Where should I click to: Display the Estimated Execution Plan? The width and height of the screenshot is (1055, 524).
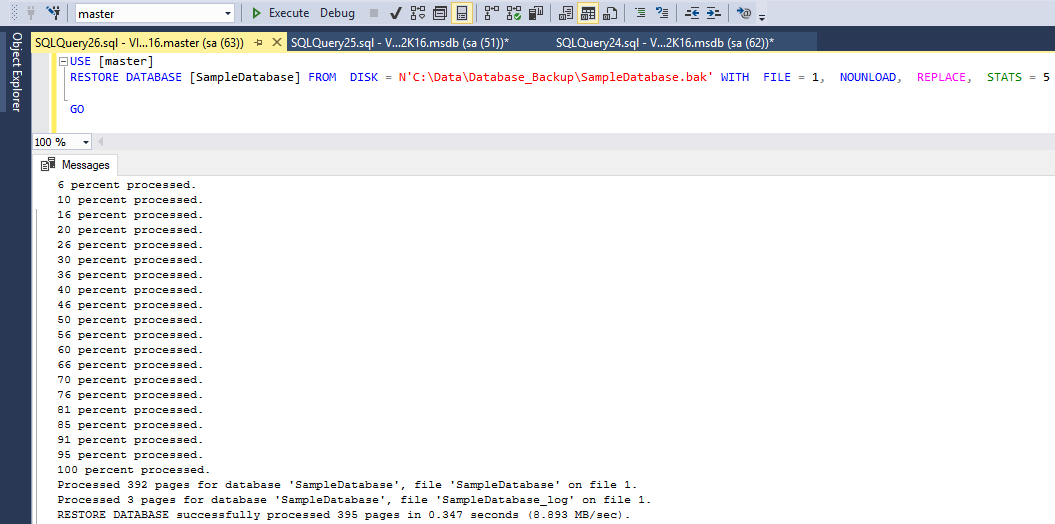click(418, 13)
